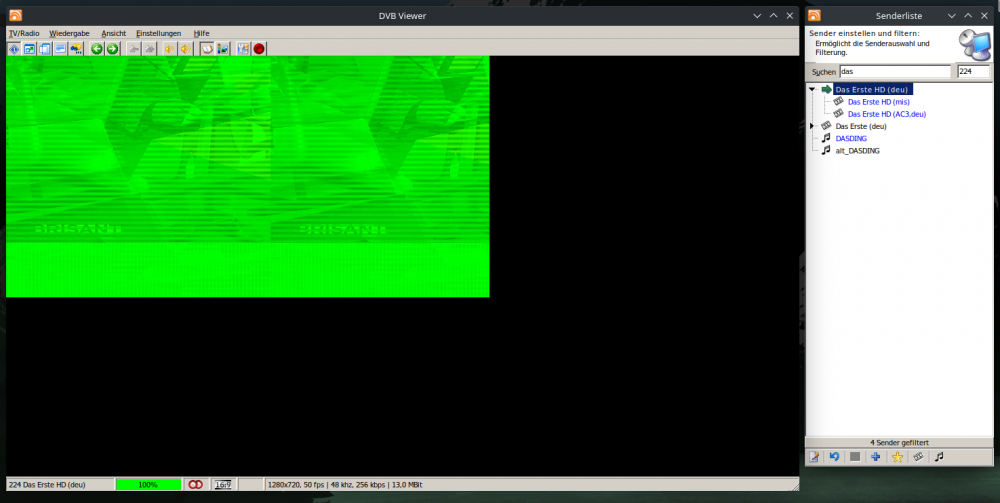Image resolution: width=1000 pixels, height=503 pixels.
Task: Click the yellow favourites star in Senderliste toolbar
Action: [897, 456]
